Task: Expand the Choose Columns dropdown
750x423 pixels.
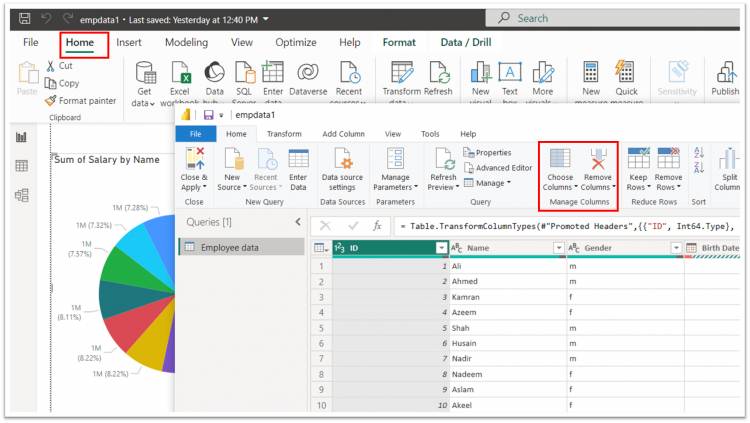Action: [576, 187]
